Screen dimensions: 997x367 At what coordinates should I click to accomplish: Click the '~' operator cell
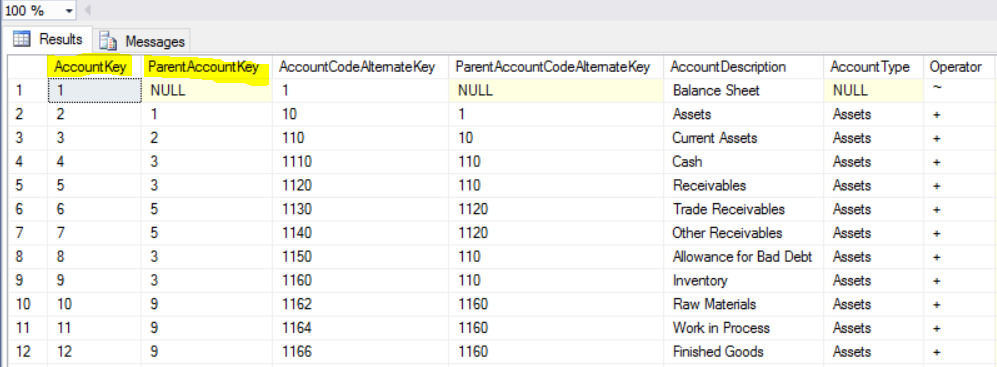[960, 90]
